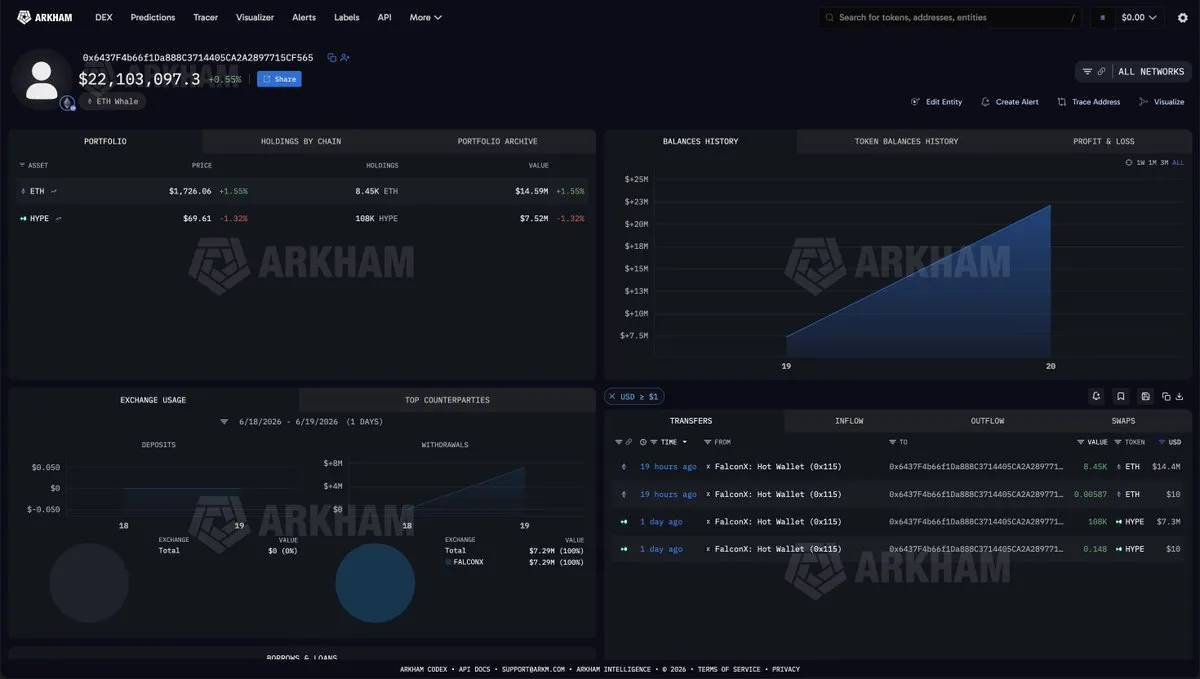Open the All Networks selector
The width and height of the screenshot is (1200, 679).
pyautogui.click(x=1133, y=72)
